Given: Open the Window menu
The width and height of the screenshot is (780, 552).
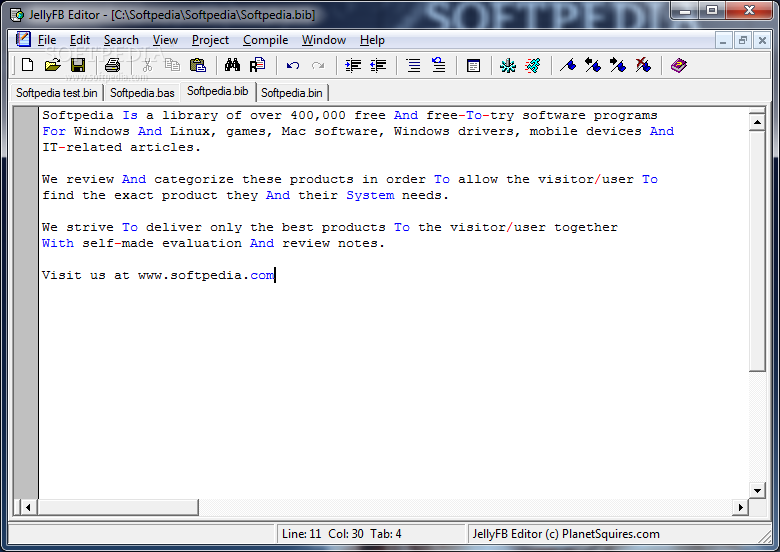Looking at the screenshot, I should pos(323,40).
